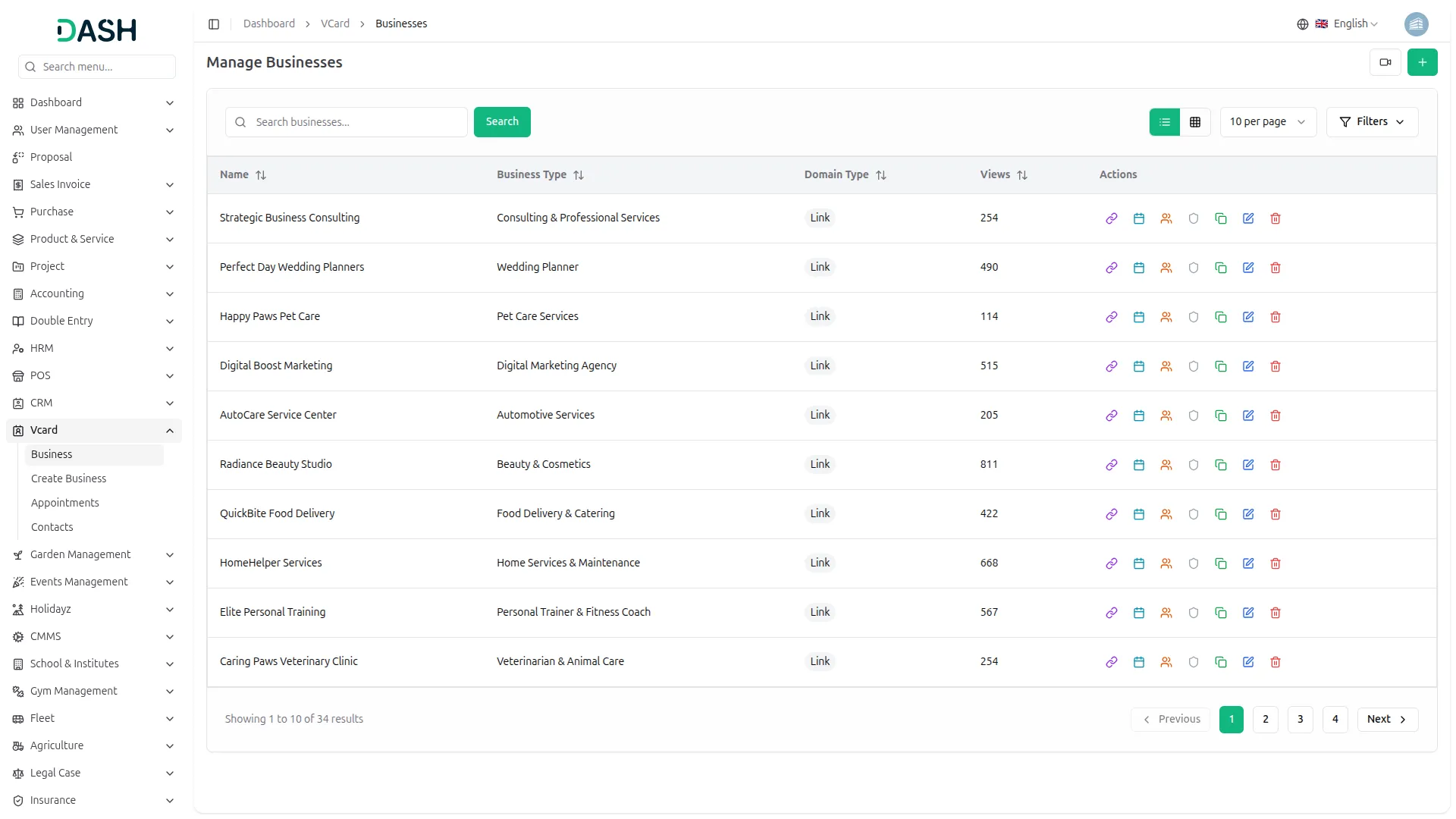This screenshot has height=819, width=1456.
Task: Switch to list view layout
Action: pyautogui.click(x=1164, y=122)
